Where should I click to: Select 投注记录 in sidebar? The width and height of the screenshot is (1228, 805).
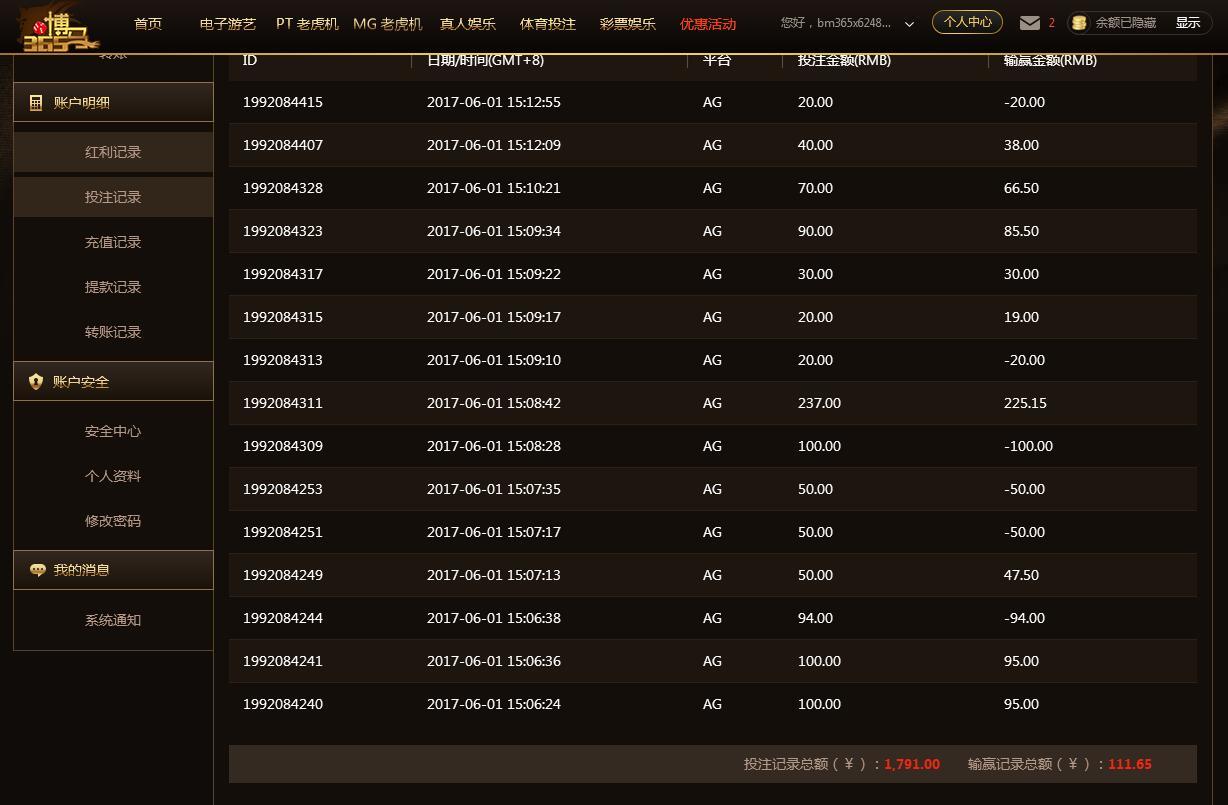pos(113,197)
